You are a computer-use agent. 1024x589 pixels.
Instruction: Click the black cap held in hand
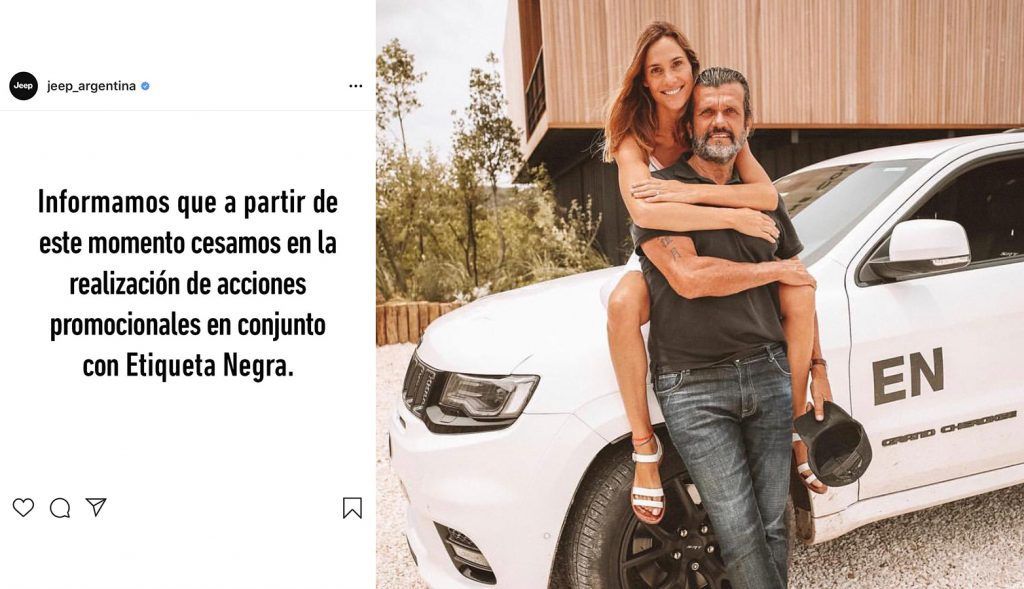pyautogui.click(x=833, y=443)
